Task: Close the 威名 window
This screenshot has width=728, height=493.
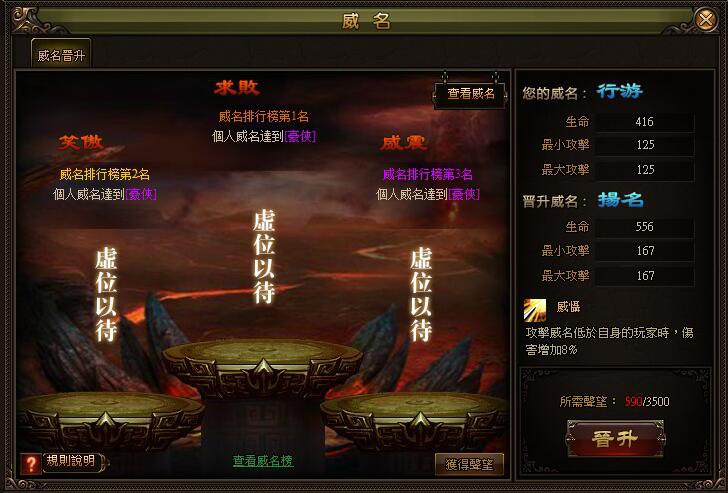Action: coord(706,20)
